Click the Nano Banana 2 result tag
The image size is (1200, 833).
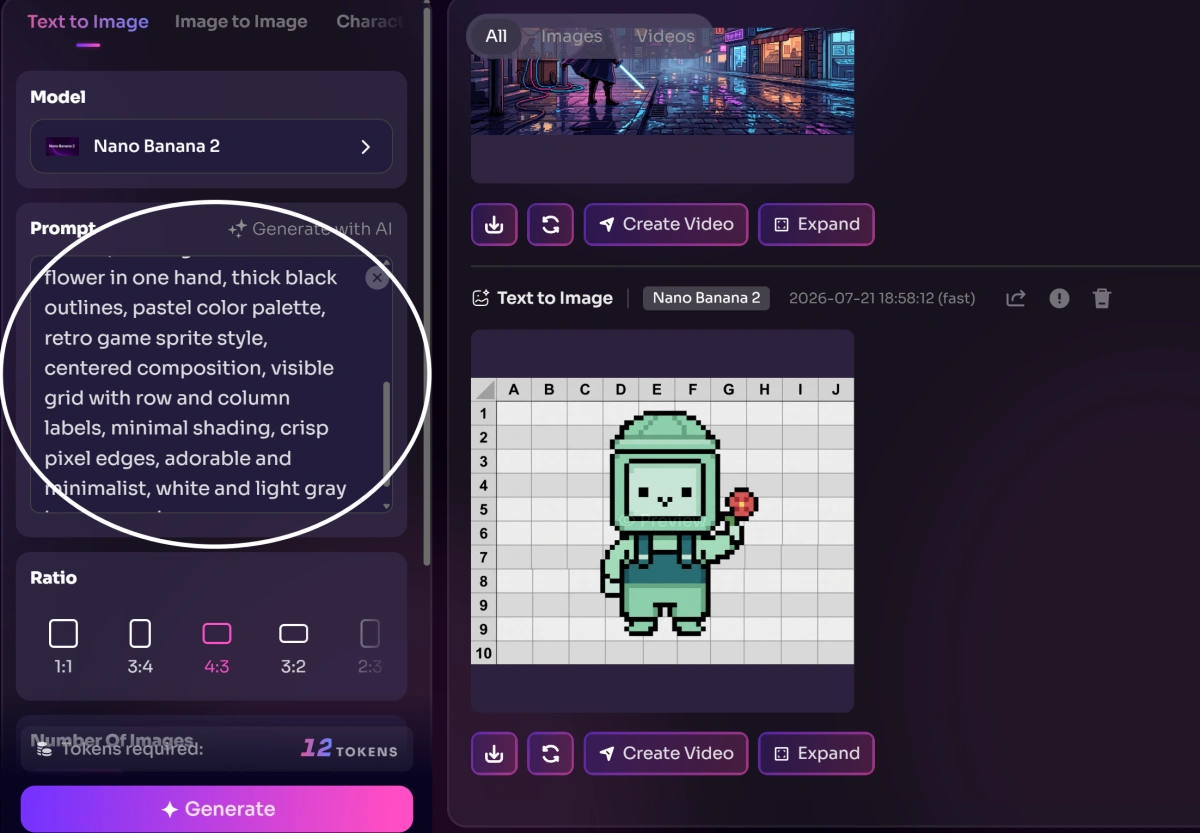(706, 298)
